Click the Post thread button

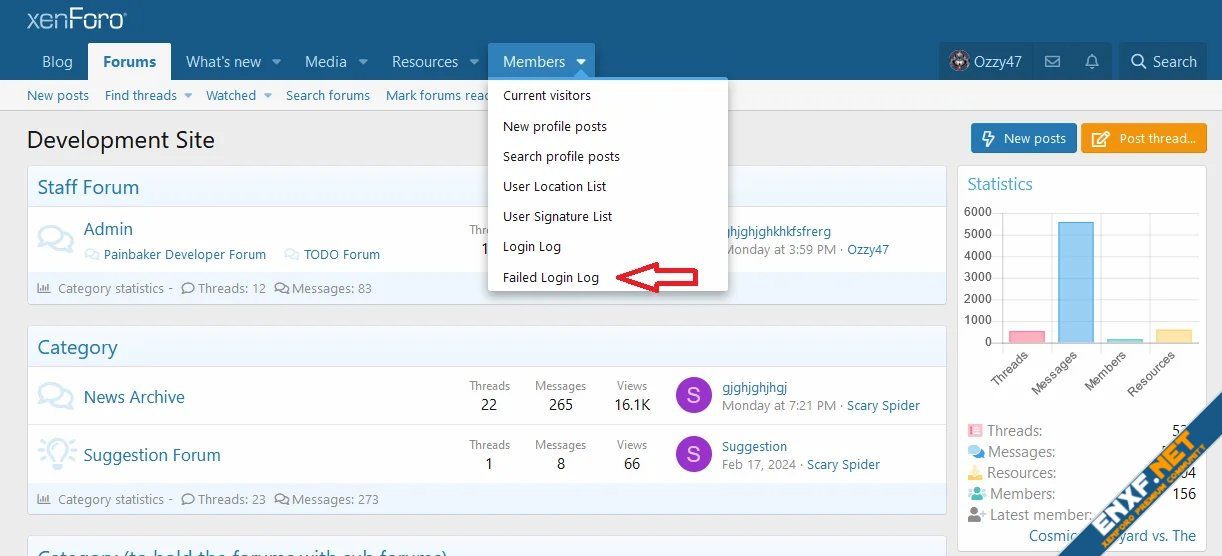coord(1143,139)
